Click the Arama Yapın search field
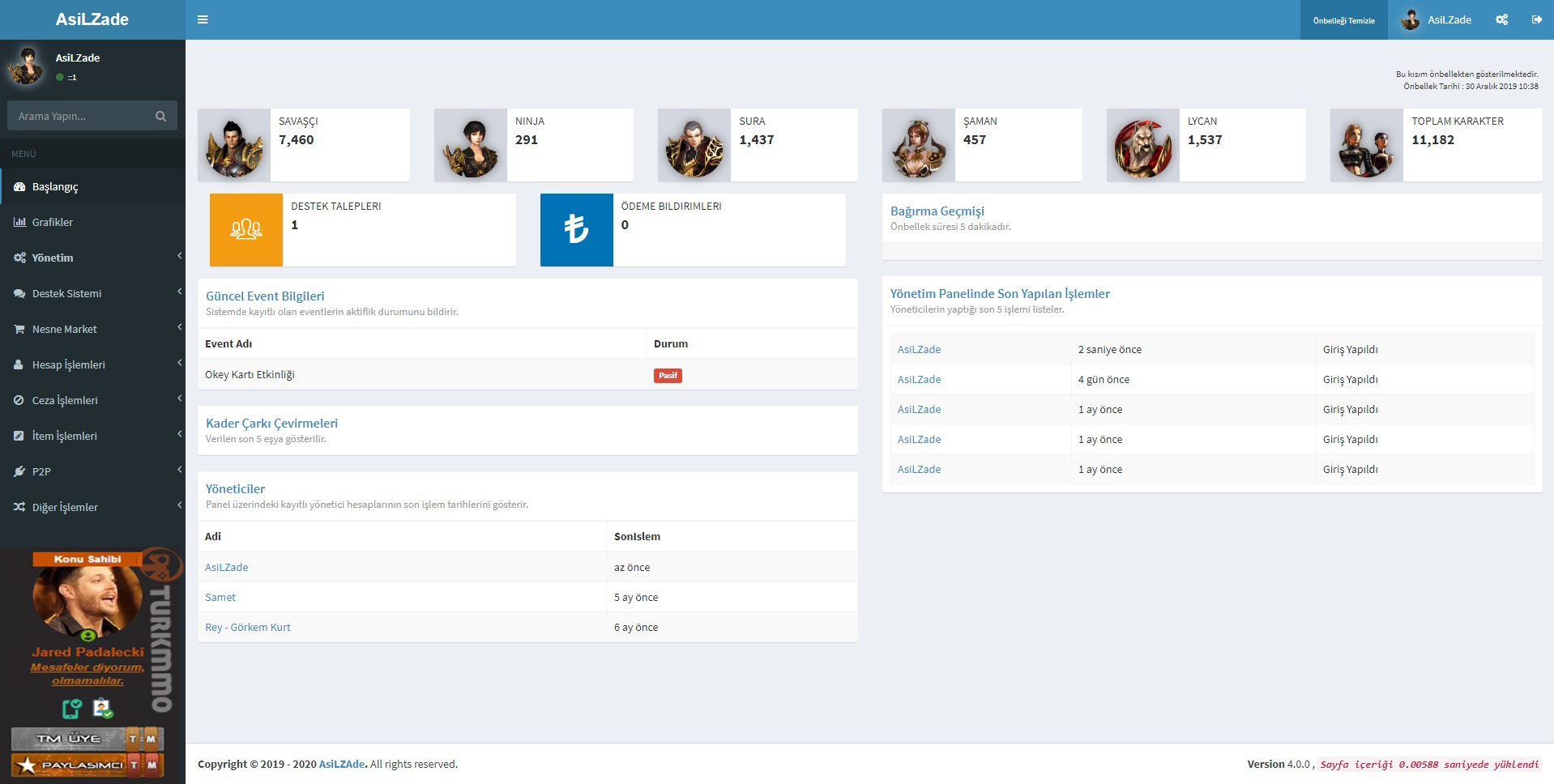The height and width of the screenshot is (784, 1554). [x=79, y=116]
